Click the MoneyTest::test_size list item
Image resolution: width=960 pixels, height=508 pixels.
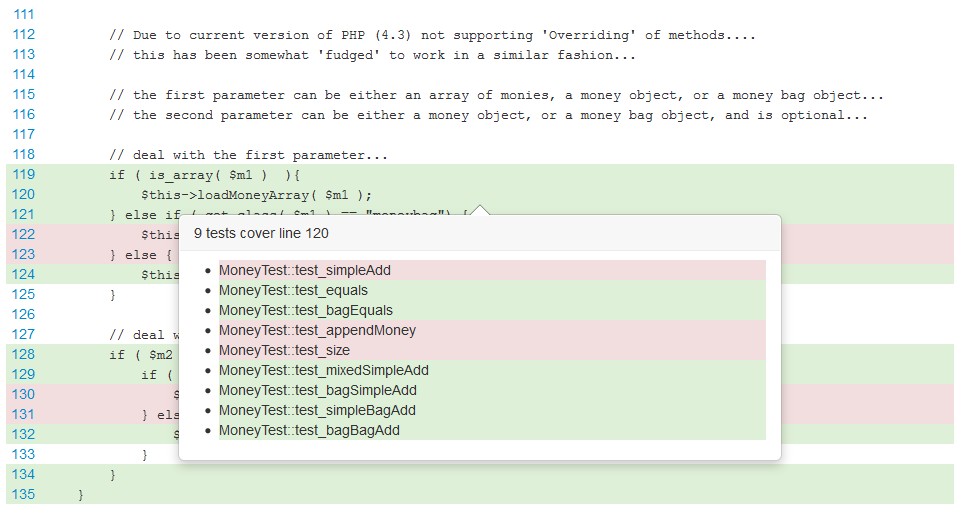coord(284,350)
